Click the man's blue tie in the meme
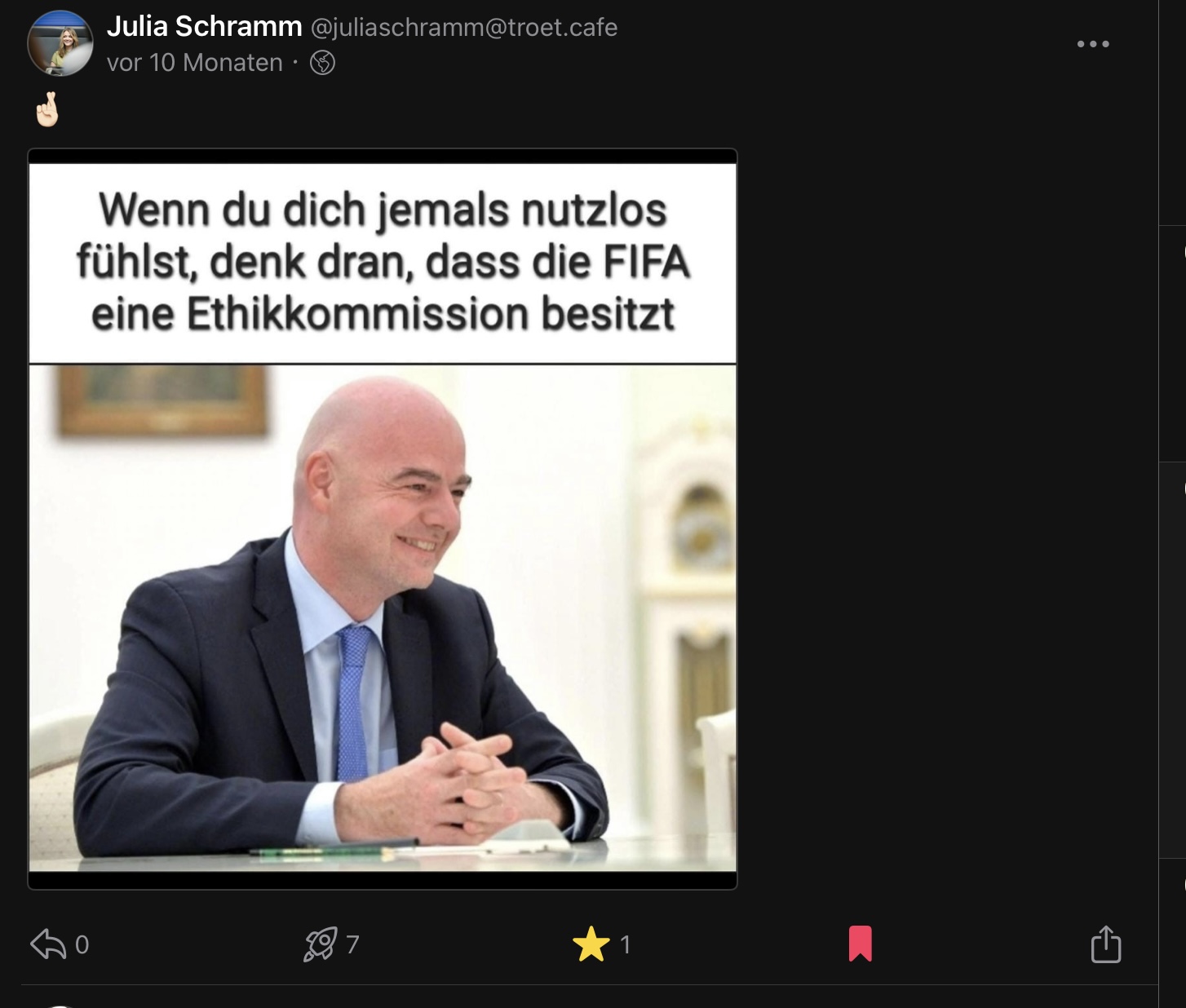This screenshot has height=1008, width=1186. point(354,701)
